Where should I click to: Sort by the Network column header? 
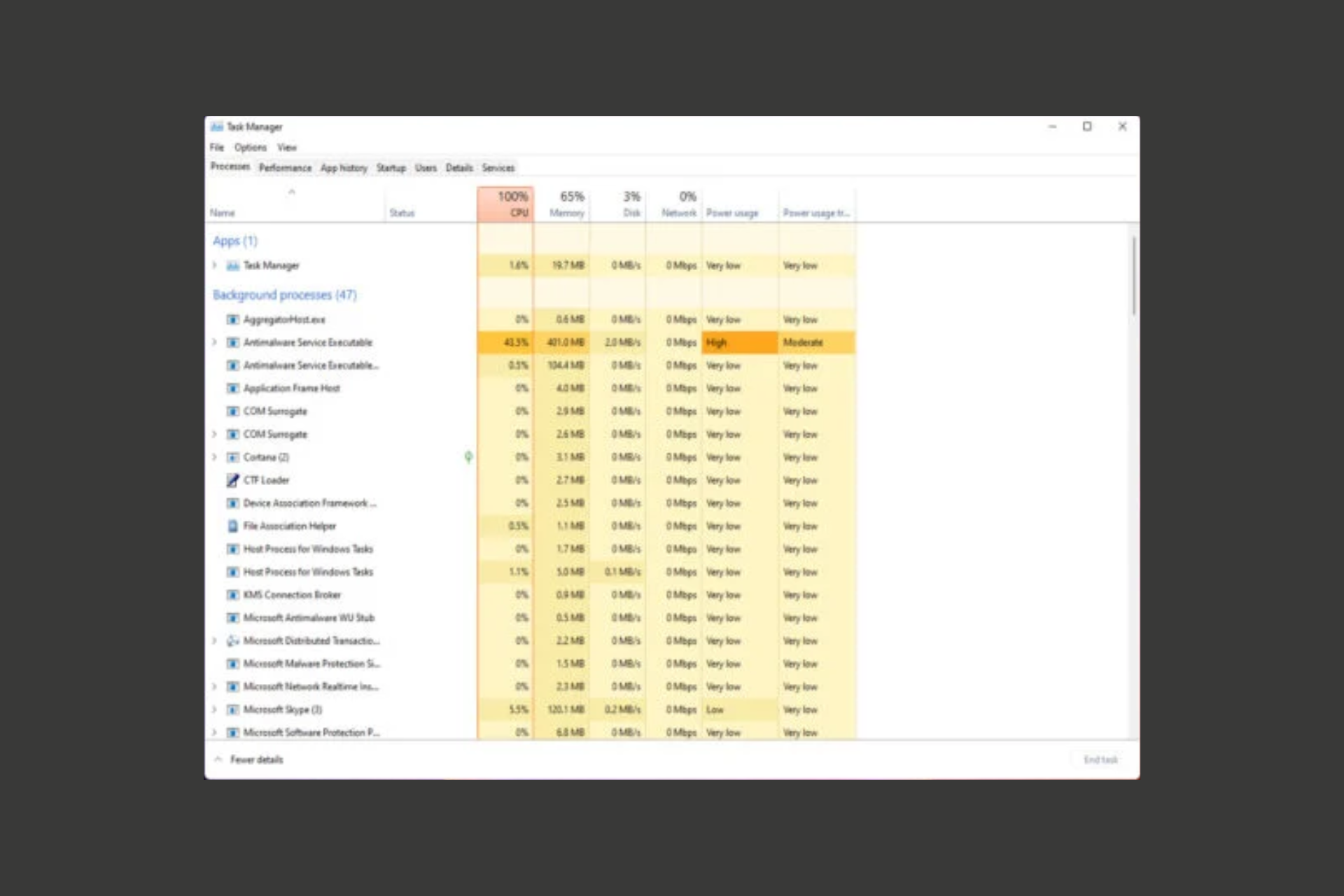pyautogui.click(x=673, y=204)
